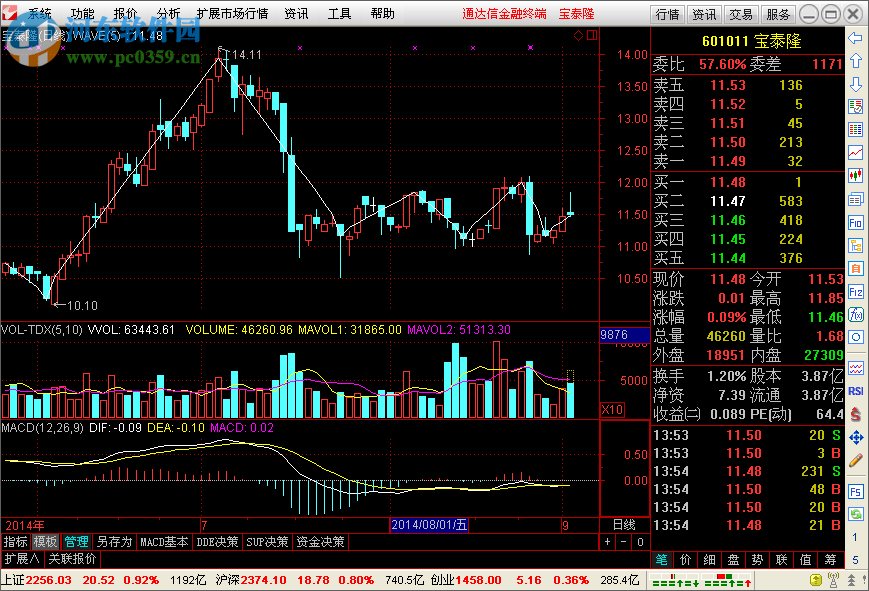Switch to the candlestick chart icon

tap(855, 176)
